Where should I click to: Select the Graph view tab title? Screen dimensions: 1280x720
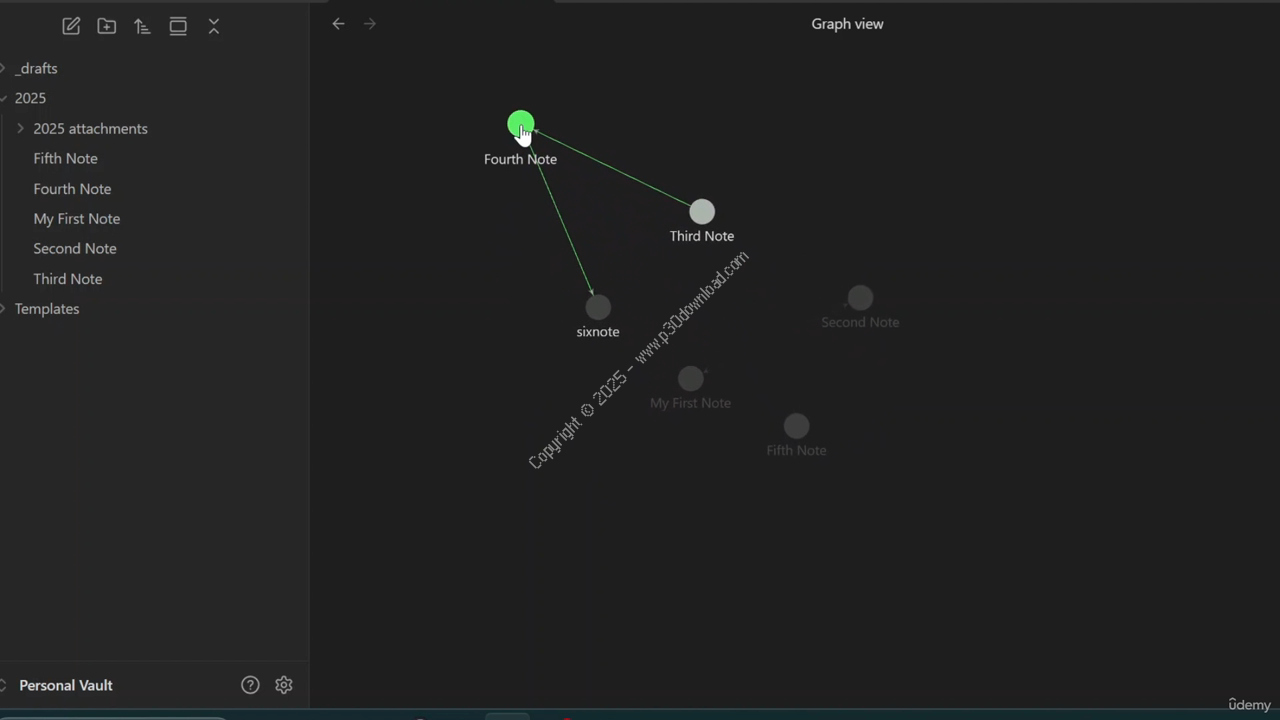[x=847, y=24]
